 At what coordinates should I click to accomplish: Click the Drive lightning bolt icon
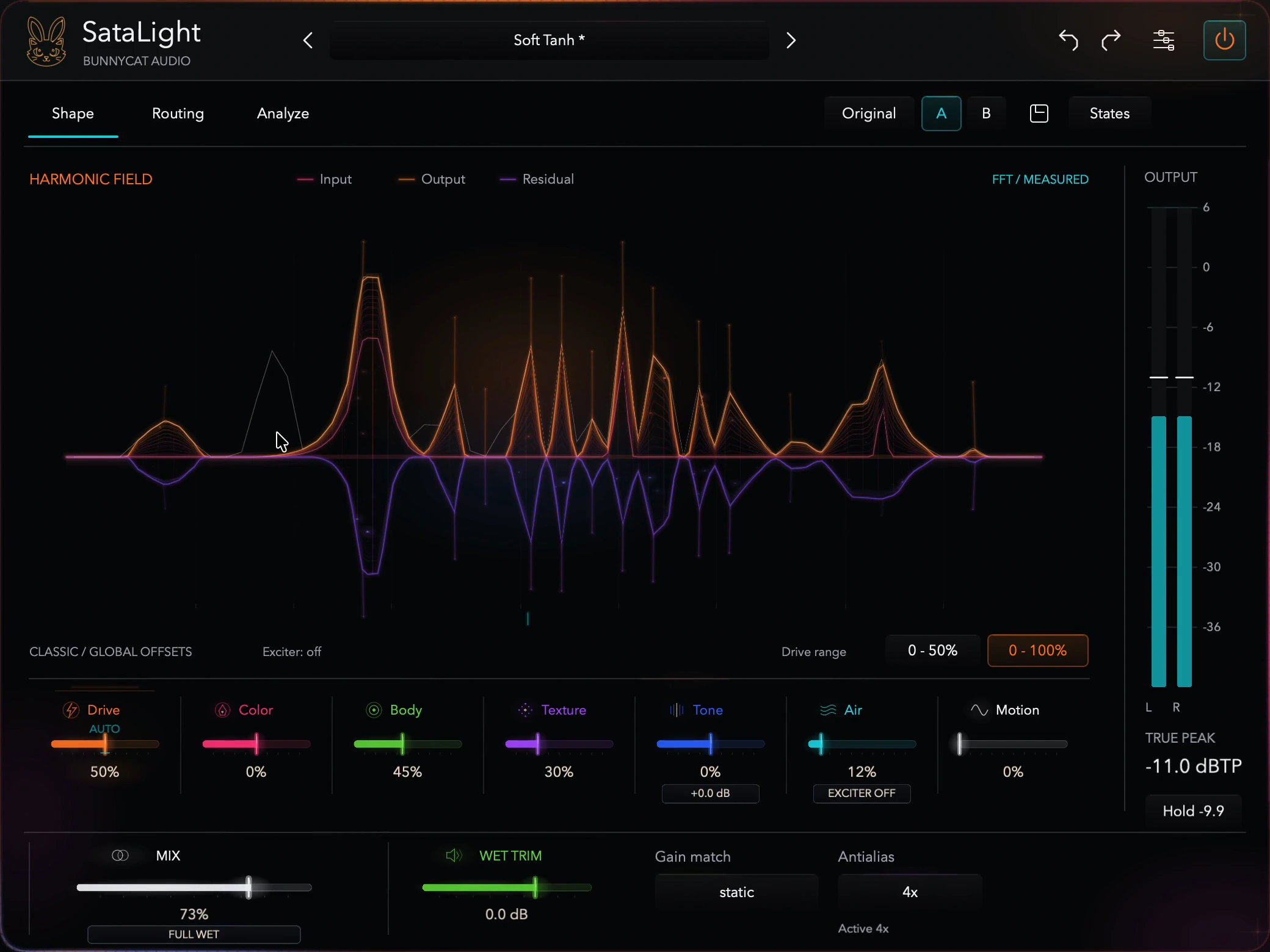coord(71,710)
